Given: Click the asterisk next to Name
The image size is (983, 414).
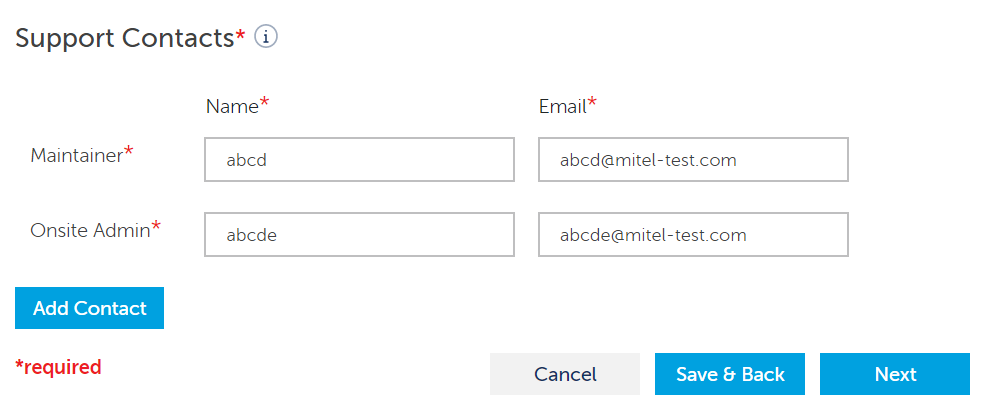Looking at the screenshot, I should tap(264, 102).
